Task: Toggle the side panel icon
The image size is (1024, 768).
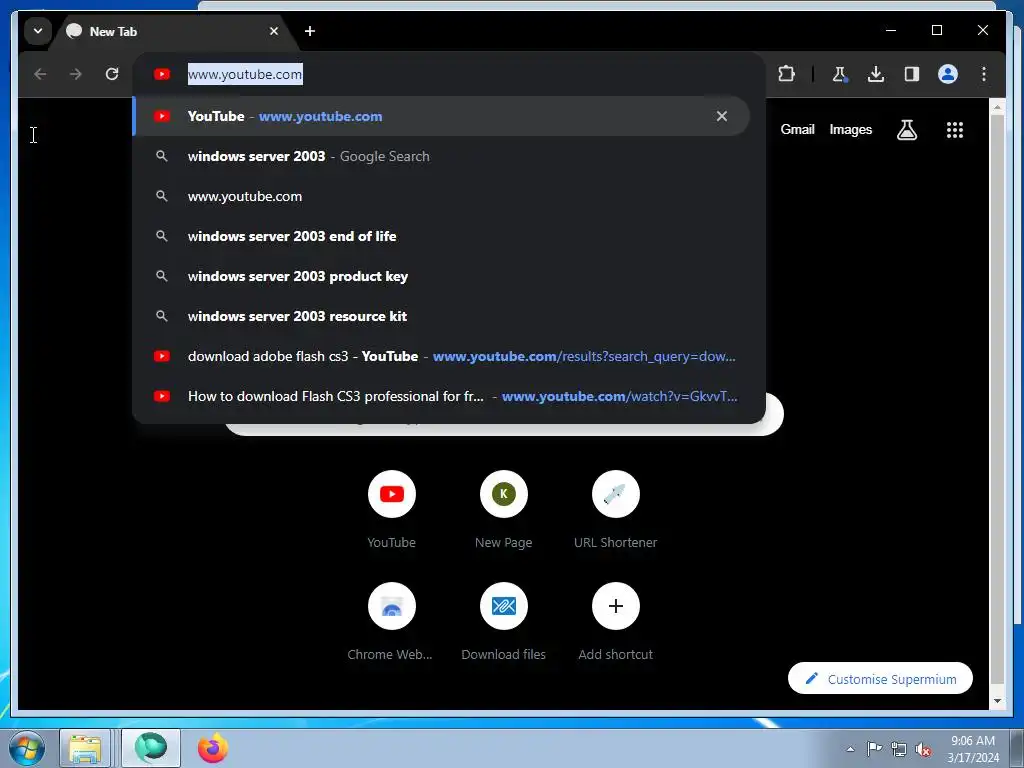Action: coord(912,74)
